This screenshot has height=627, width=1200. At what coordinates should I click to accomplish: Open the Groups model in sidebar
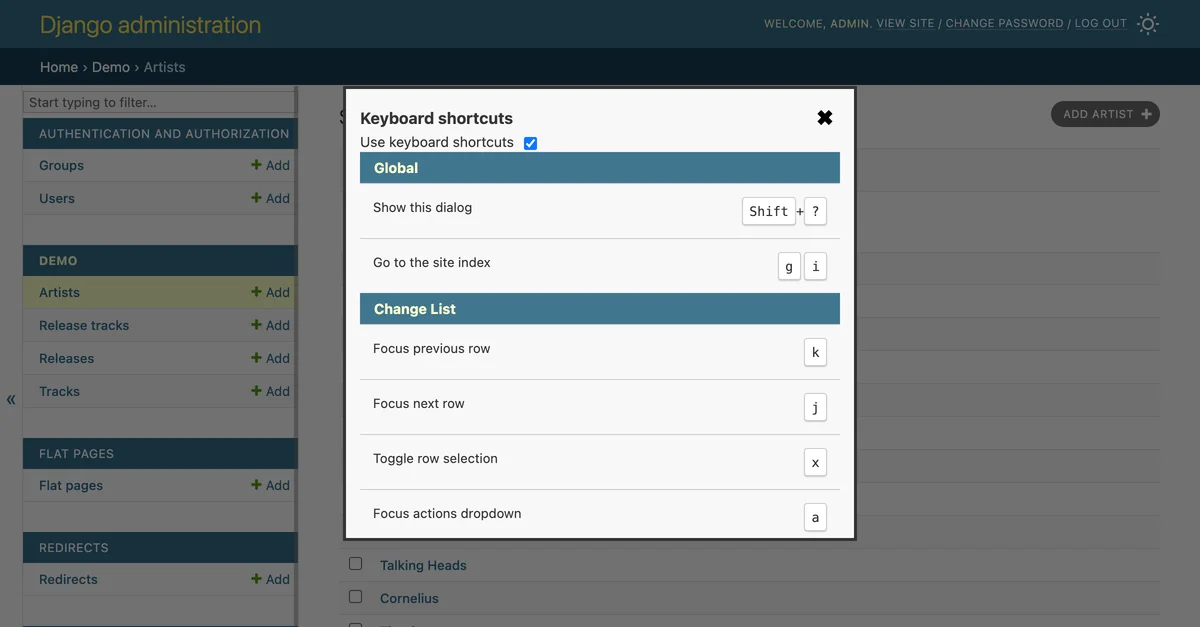coord(61,165)
